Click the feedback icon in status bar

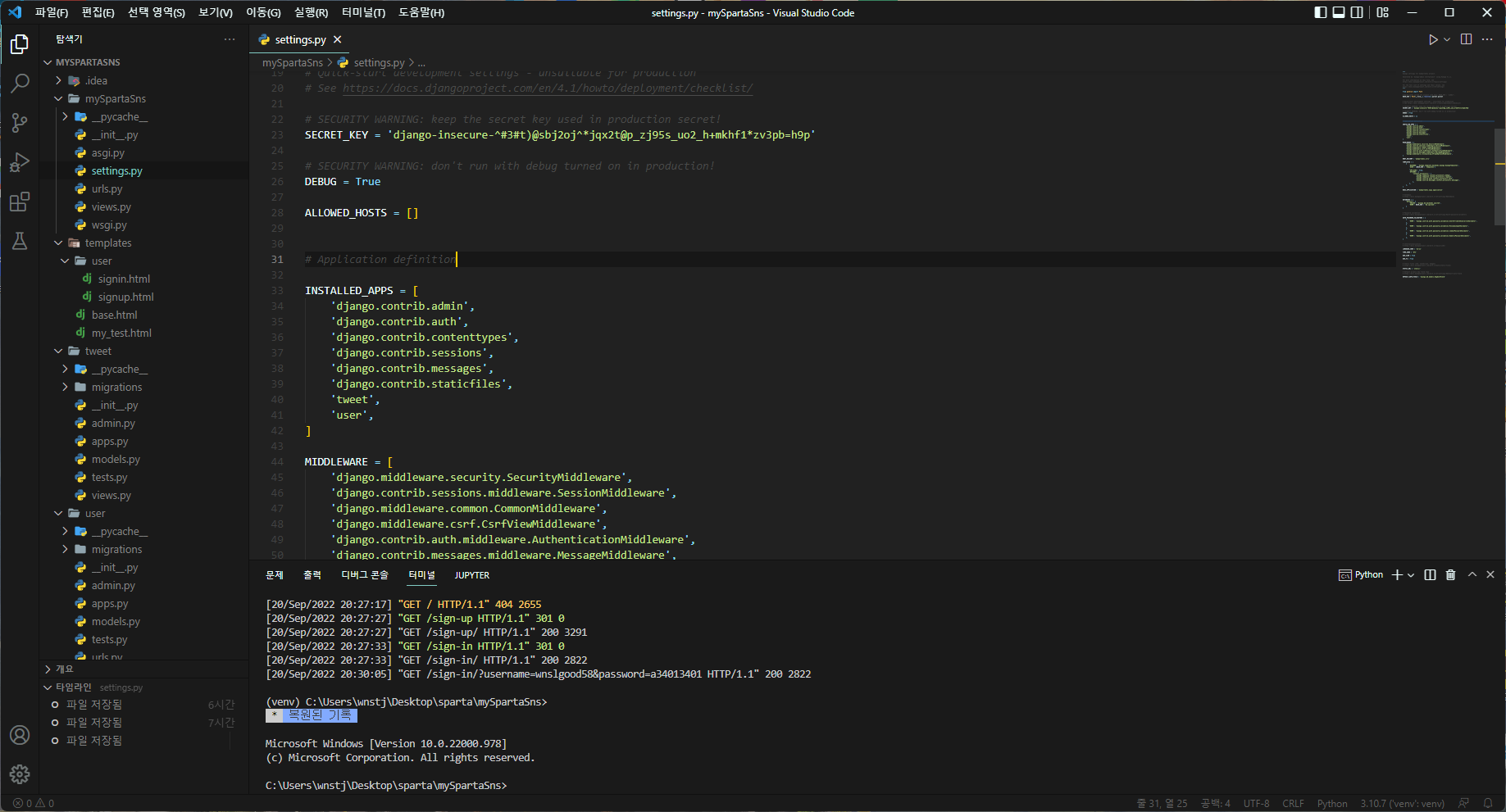[x=1464, y=804]
